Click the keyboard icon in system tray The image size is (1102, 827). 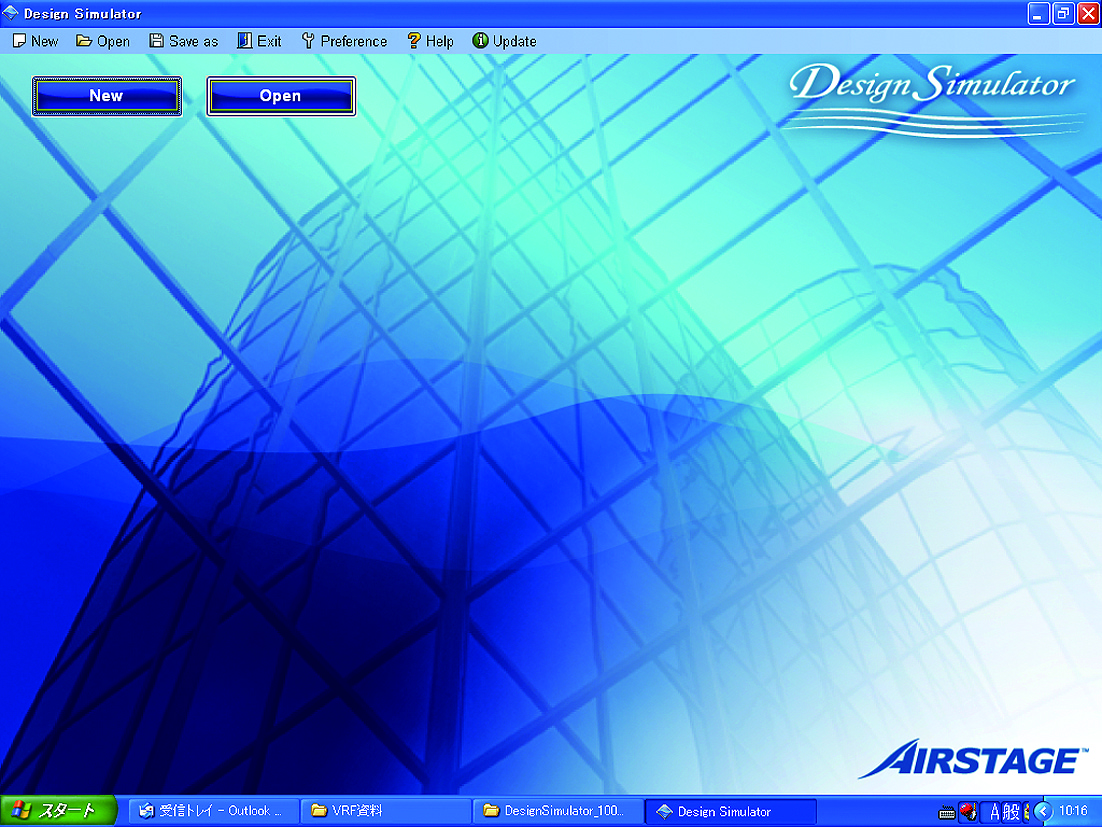click(x=947, y=812)
